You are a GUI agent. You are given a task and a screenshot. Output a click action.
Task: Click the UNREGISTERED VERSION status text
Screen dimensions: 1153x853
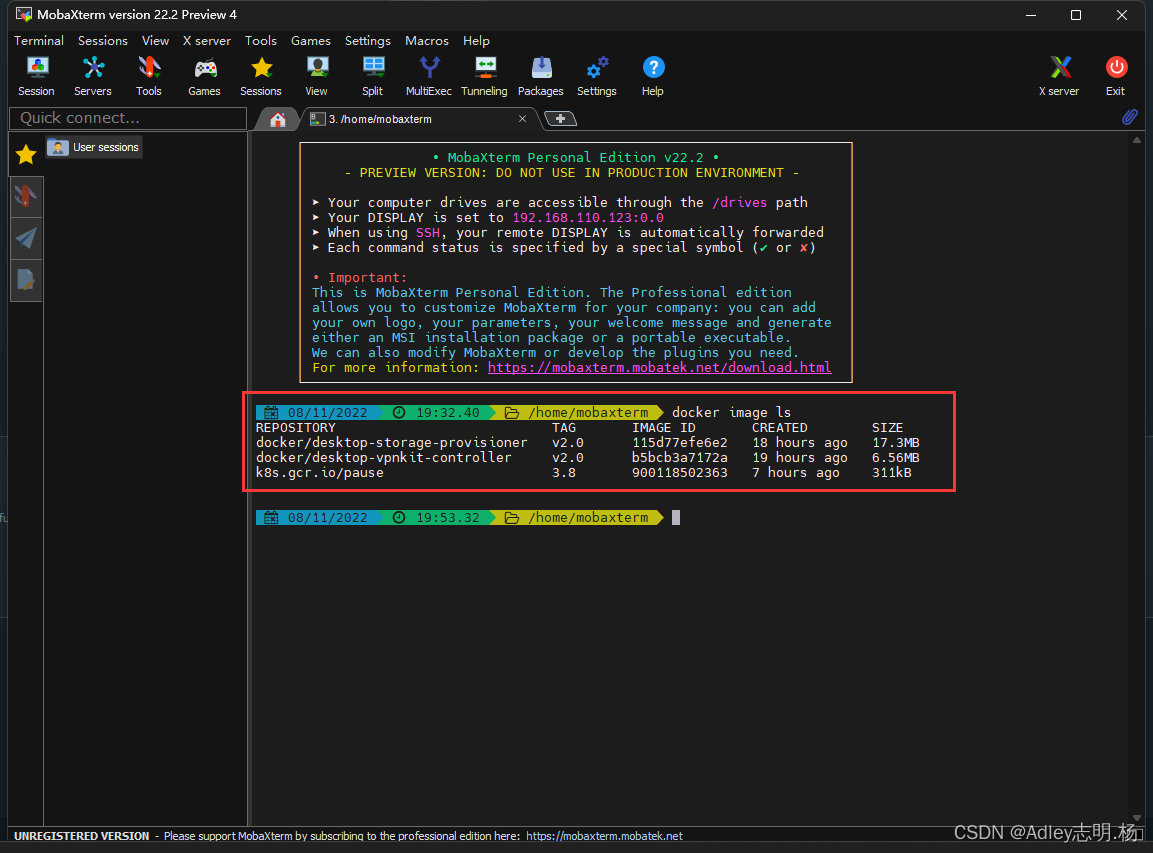82,836
